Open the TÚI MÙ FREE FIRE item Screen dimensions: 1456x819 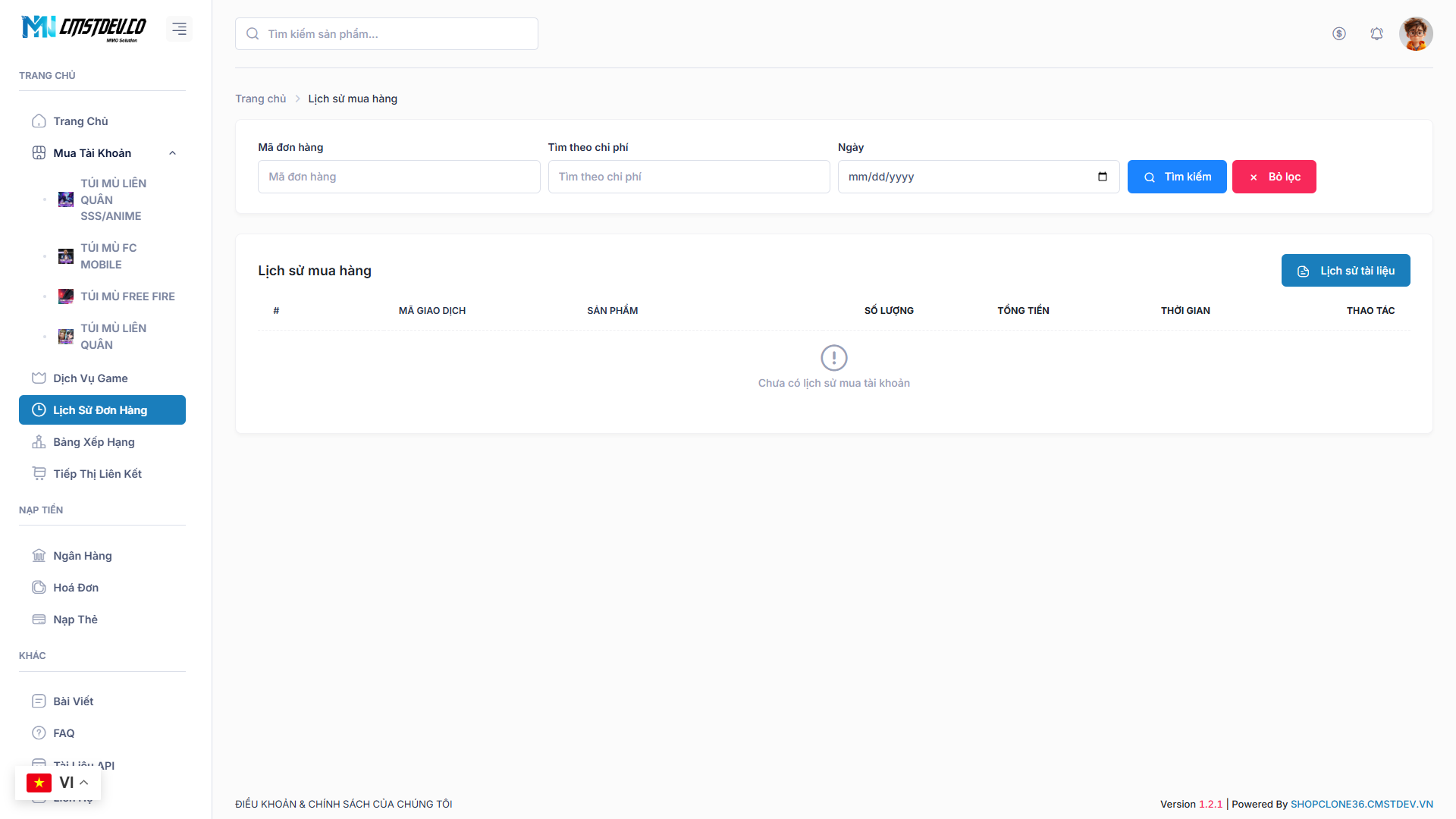pyautogui.click(x=127, y=297)
